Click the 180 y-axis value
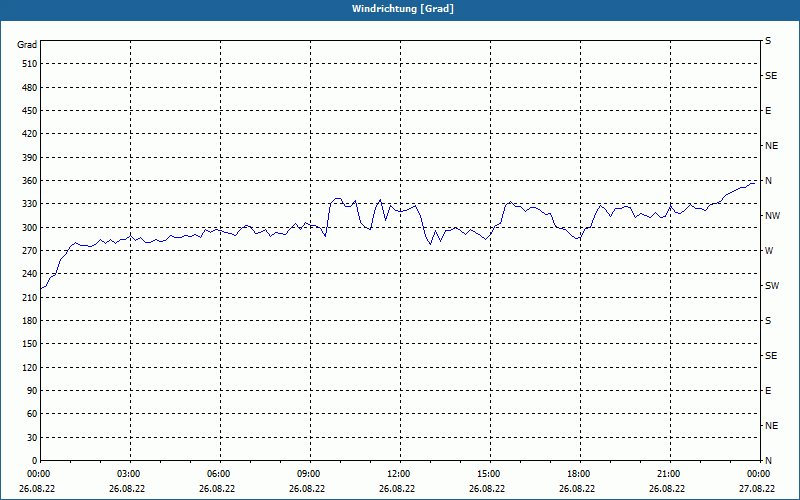Image resolution: width=800 pixels, height=500 pixels. click(x=30, y=321)
